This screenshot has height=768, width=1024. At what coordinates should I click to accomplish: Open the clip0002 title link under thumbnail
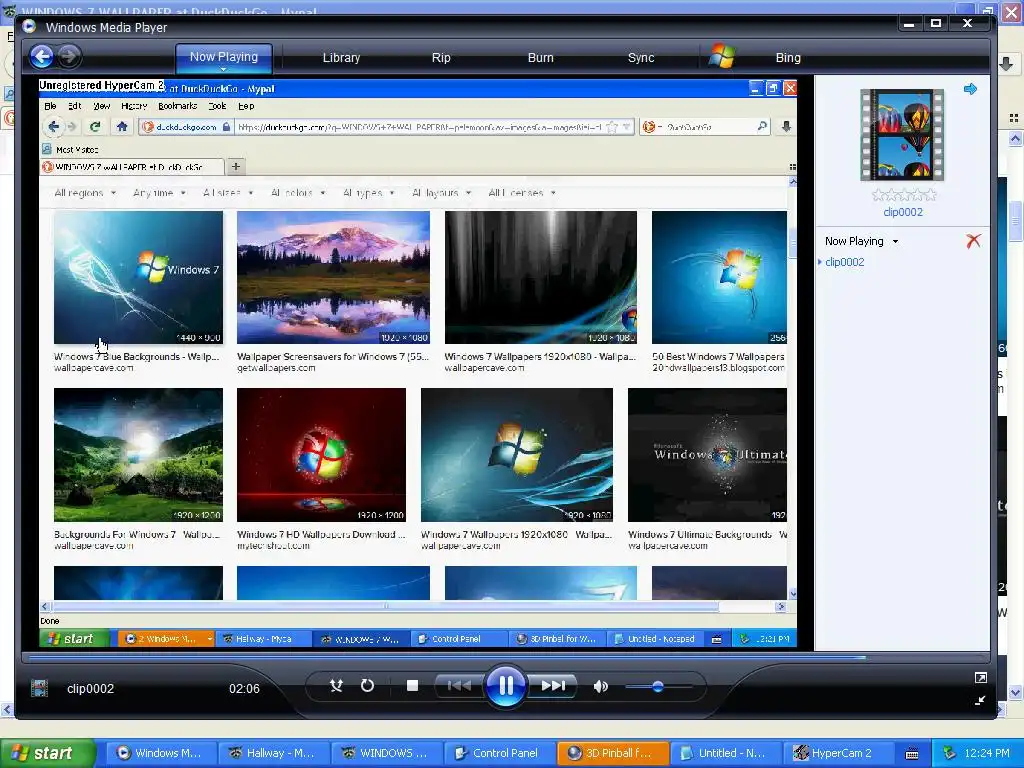pos(903,212)
